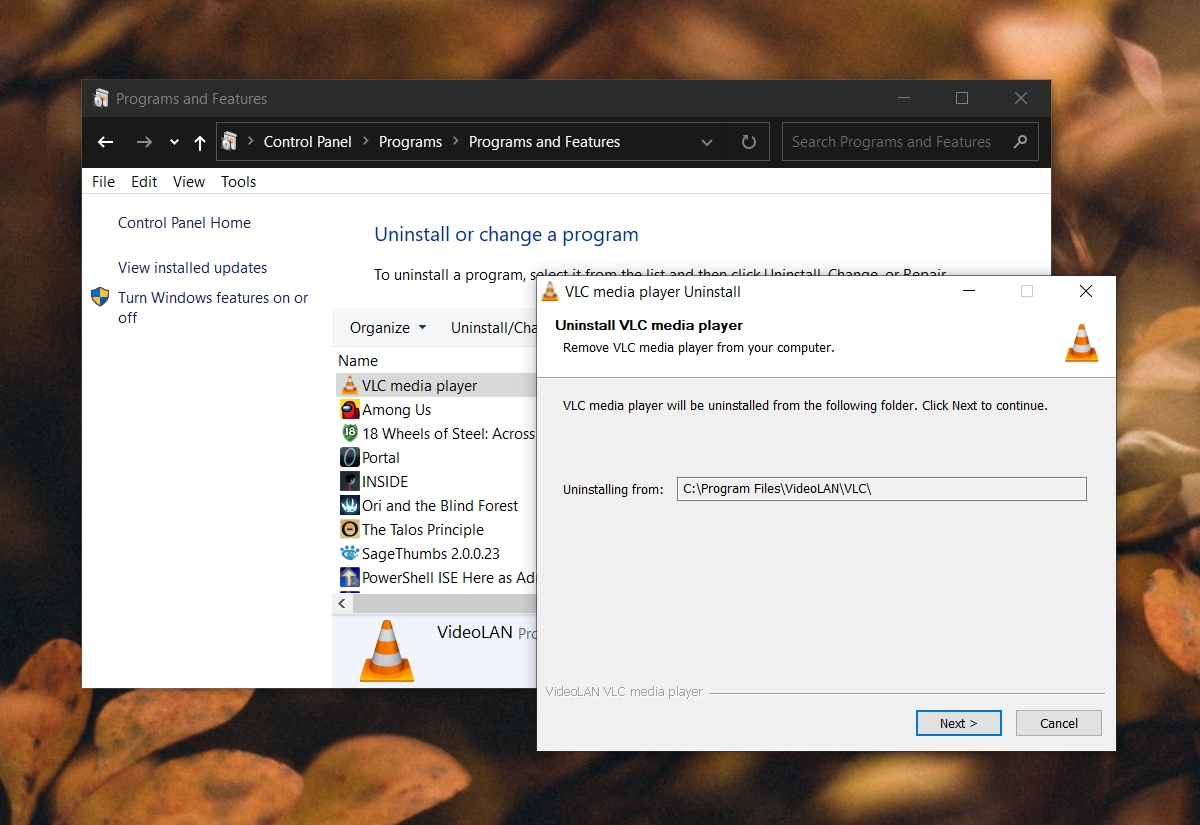Click the PowerShell ISE icon
The width and height of the screenshot is (1200, 825).
tap(349, 577)
